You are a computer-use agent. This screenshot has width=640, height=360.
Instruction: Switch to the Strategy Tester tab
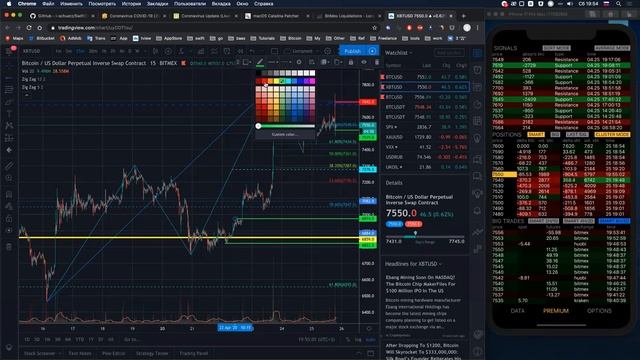click(x=152, y=353)
